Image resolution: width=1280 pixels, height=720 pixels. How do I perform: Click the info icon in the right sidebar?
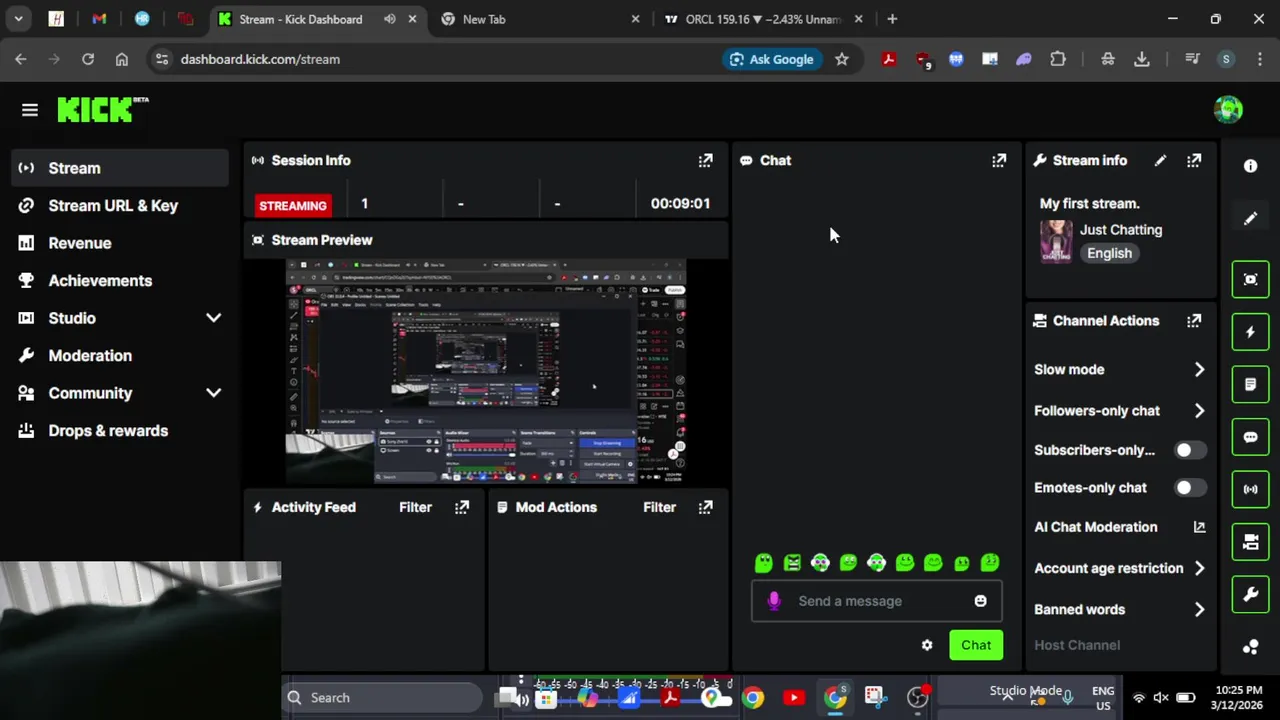click(x=1250, y=166)
